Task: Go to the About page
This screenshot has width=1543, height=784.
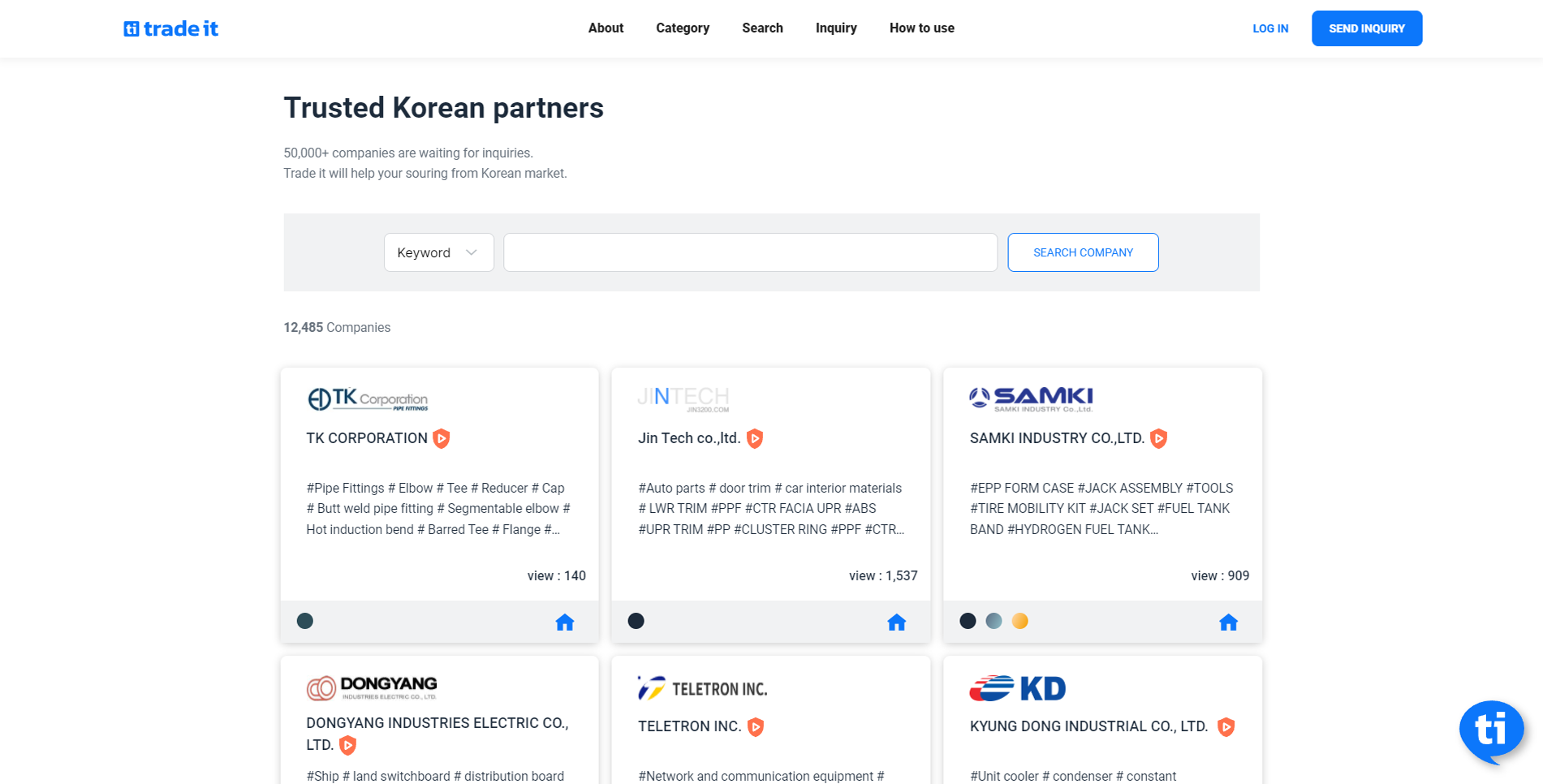Action: (606, 28)
